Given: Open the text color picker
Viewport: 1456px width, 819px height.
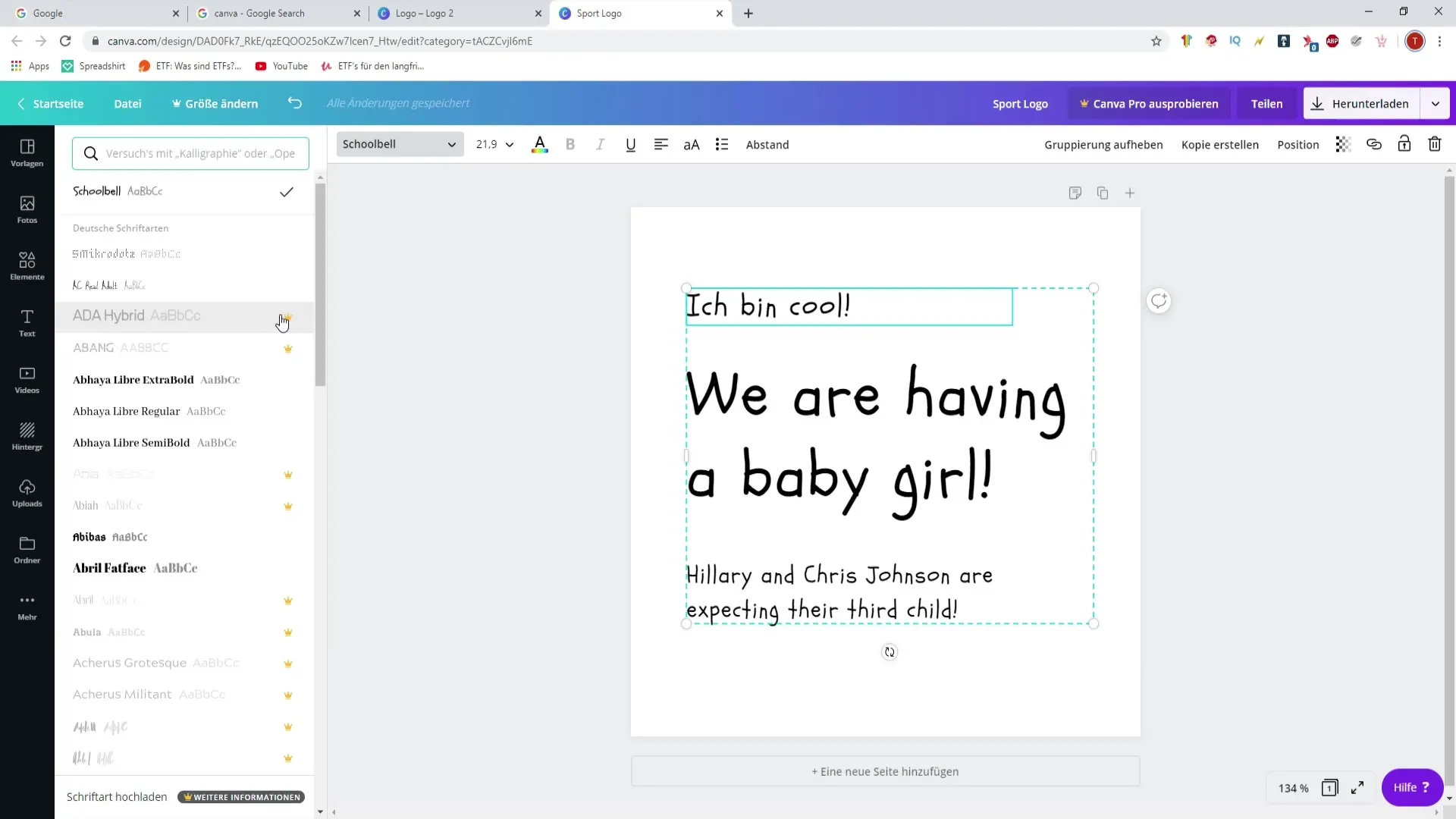Looking at the screenshot, I should point(540,144).
